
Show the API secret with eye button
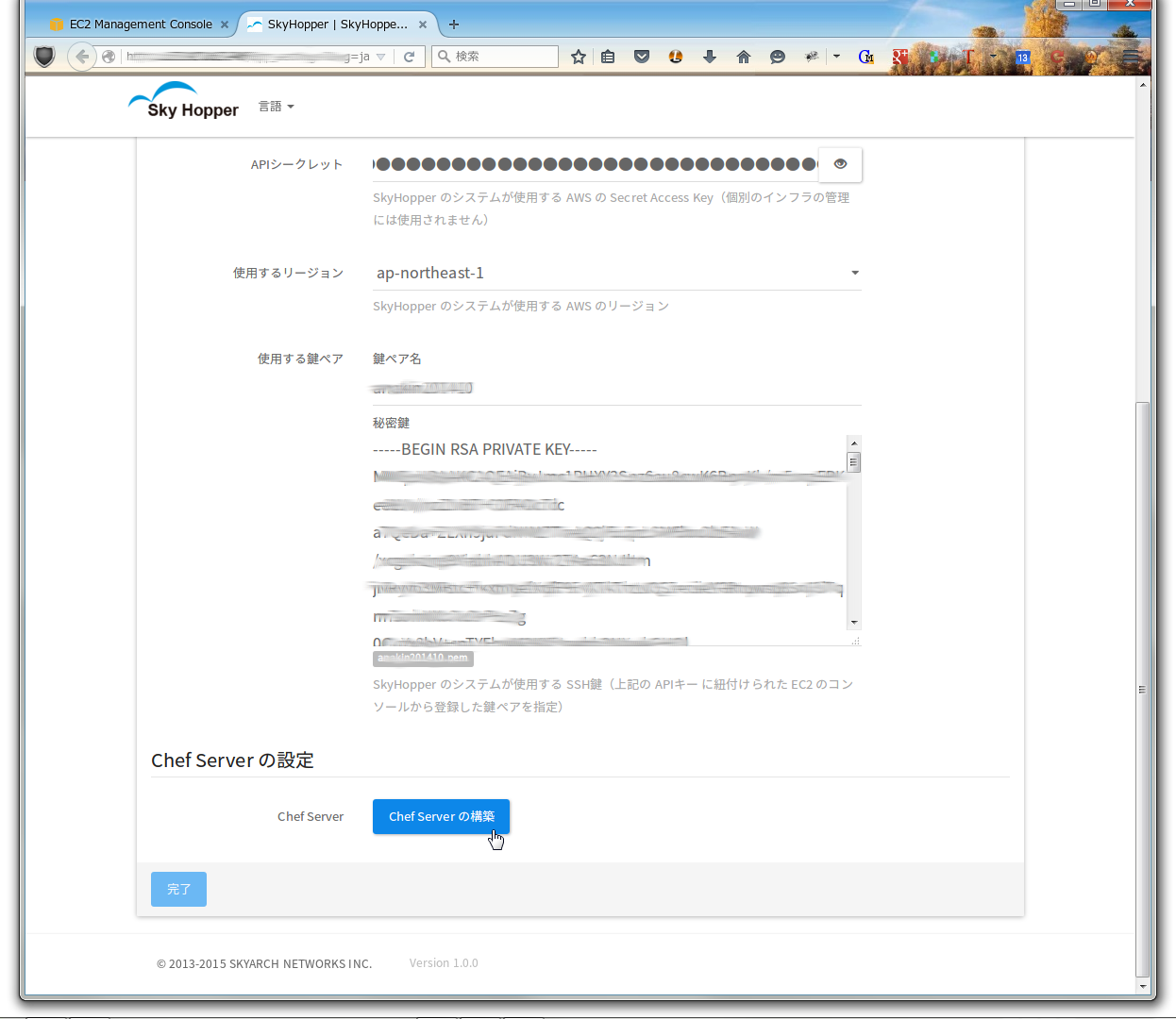[840, 164]
